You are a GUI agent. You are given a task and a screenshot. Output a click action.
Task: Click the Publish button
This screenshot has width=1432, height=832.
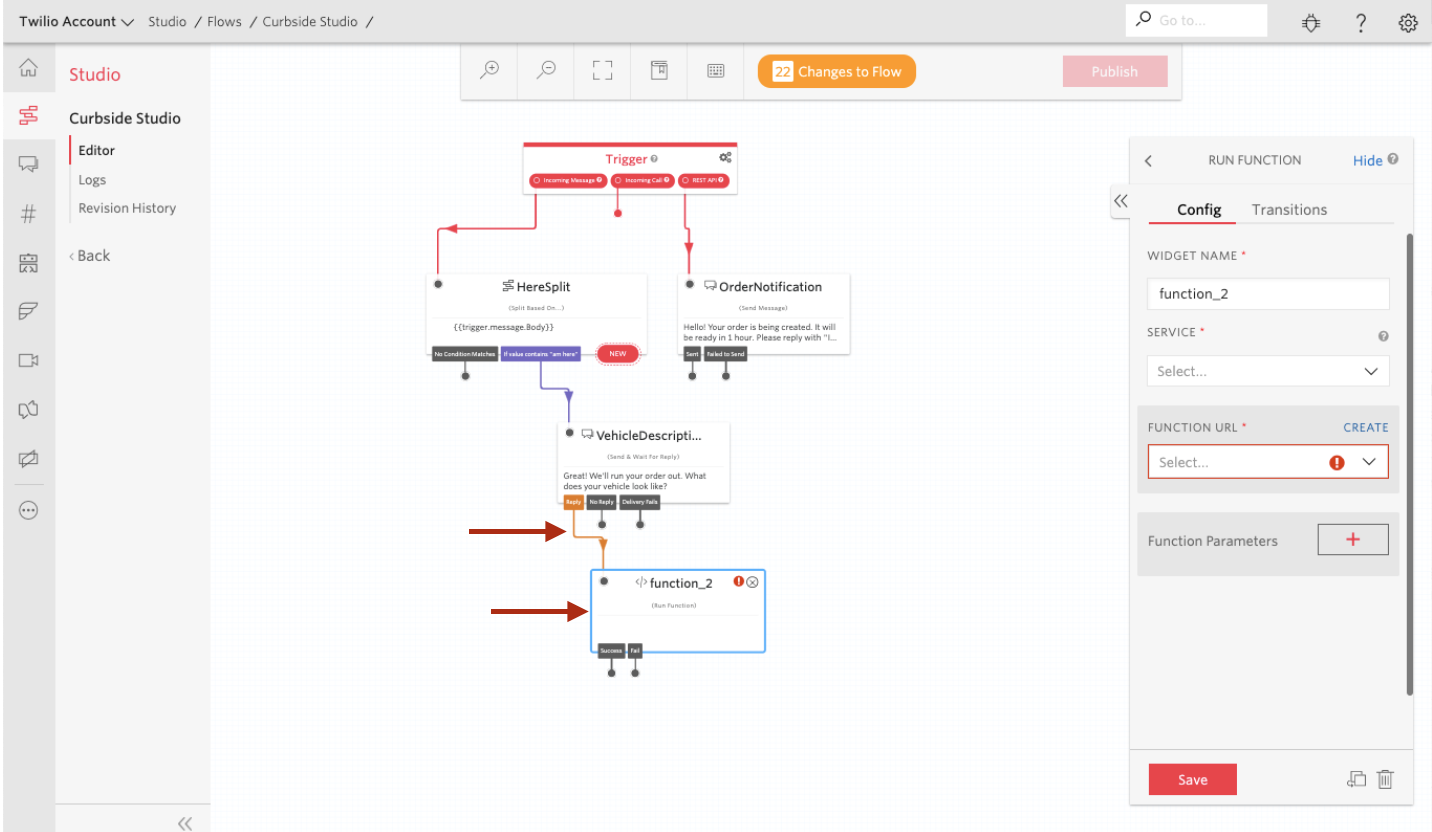tap(1114, 71)
